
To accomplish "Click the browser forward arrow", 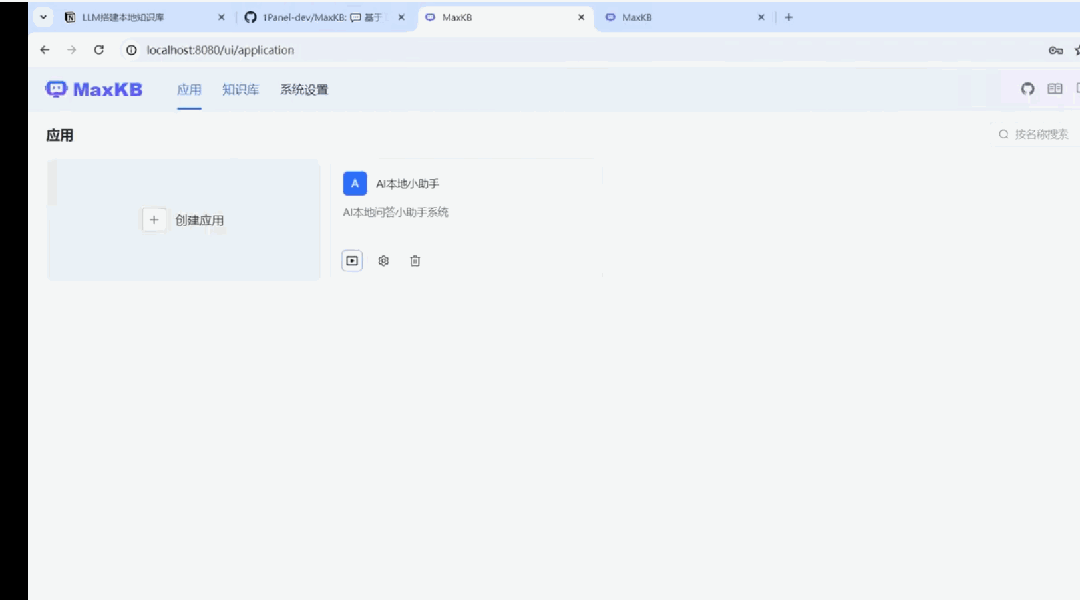I will click(72, 50).
